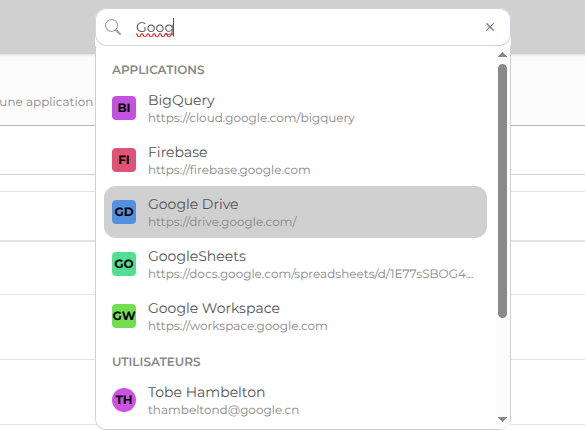Click the results list scrollbar thumb
This screenshot has height=430, width=585.
pos(502,191)
